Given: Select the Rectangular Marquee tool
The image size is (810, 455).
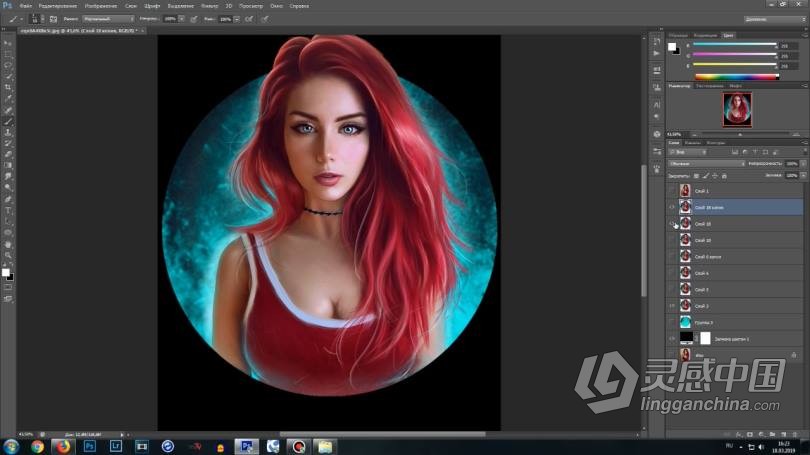Looking at the screenshot, I should (x=8, y=54).
